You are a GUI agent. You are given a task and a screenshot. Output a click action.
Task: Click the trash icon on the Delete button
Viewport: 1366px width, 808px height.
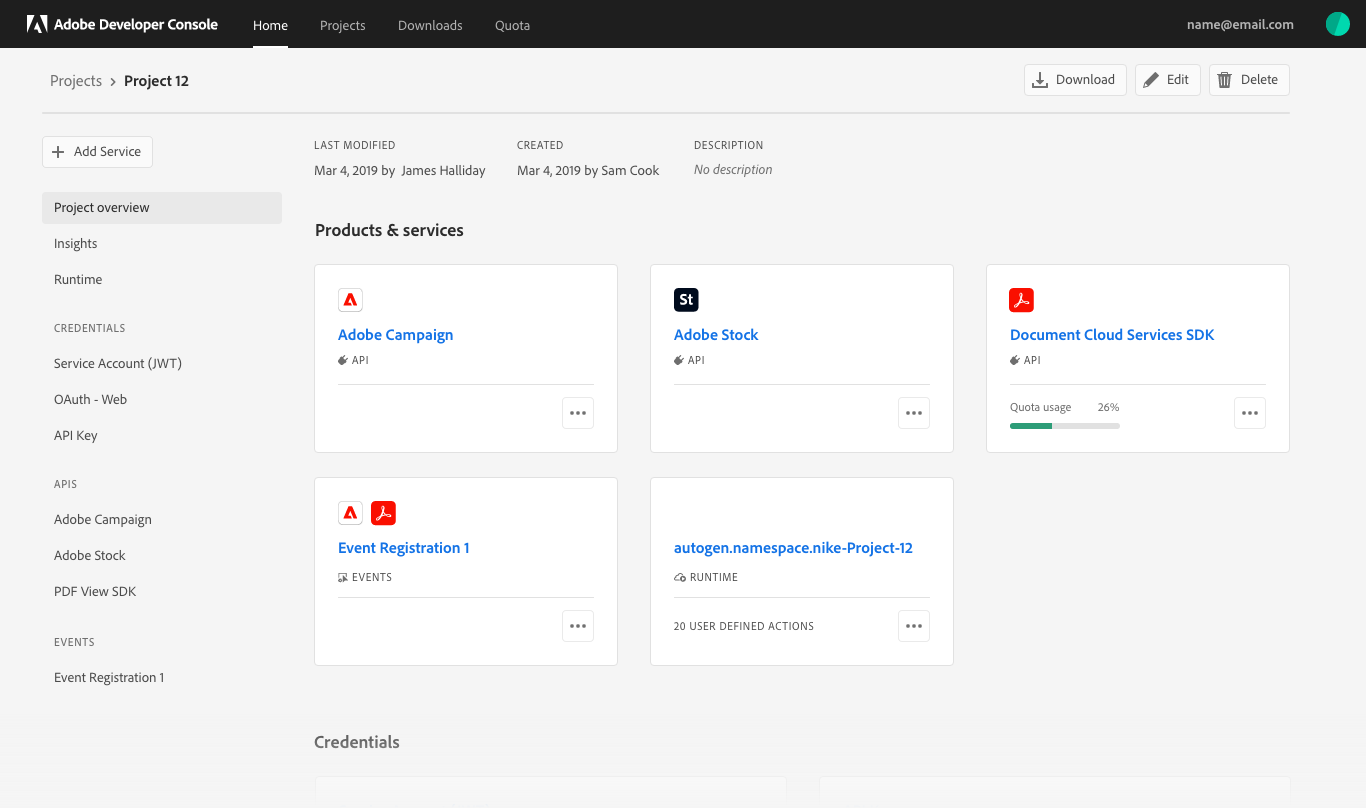1226,79
